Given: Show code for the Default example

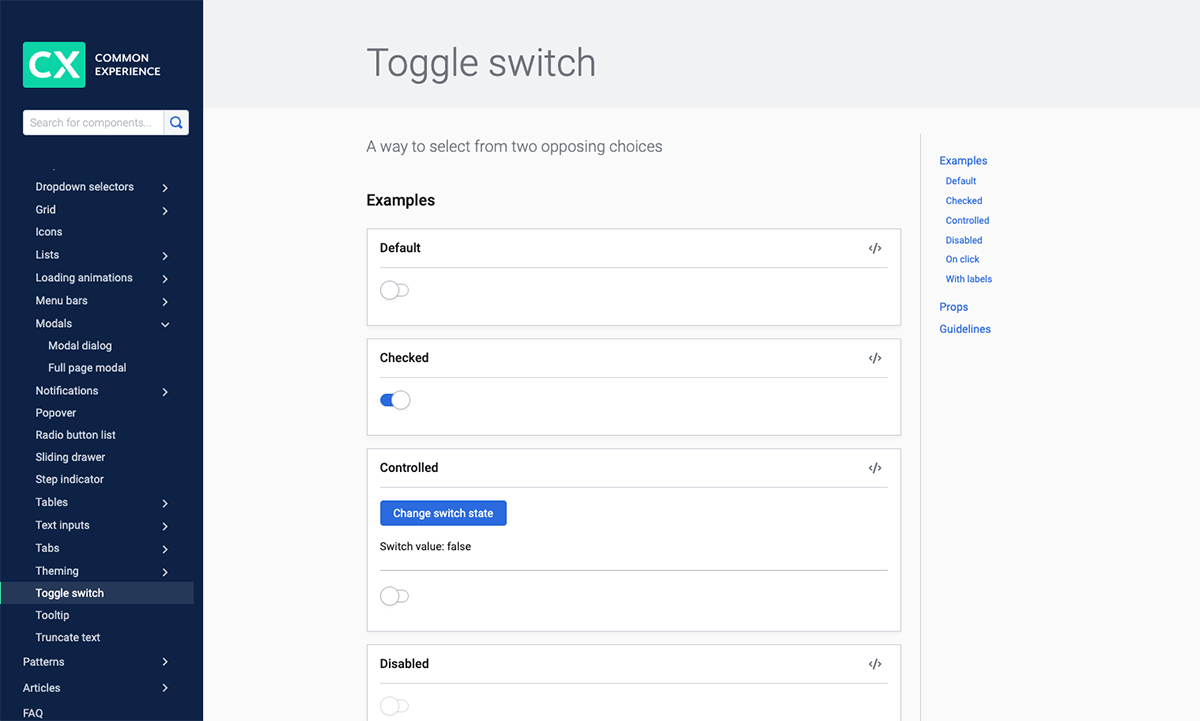Looking at the screenshot, I should click(875, 248).
